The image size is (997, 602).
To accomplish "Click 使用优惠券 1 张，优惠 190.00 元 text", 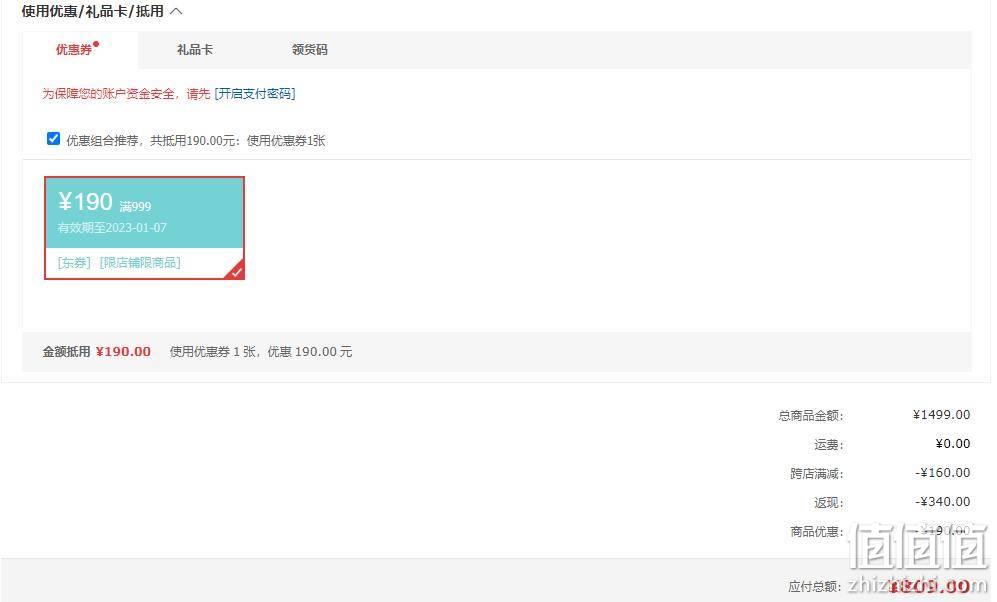I will click(x=261, y=352).
